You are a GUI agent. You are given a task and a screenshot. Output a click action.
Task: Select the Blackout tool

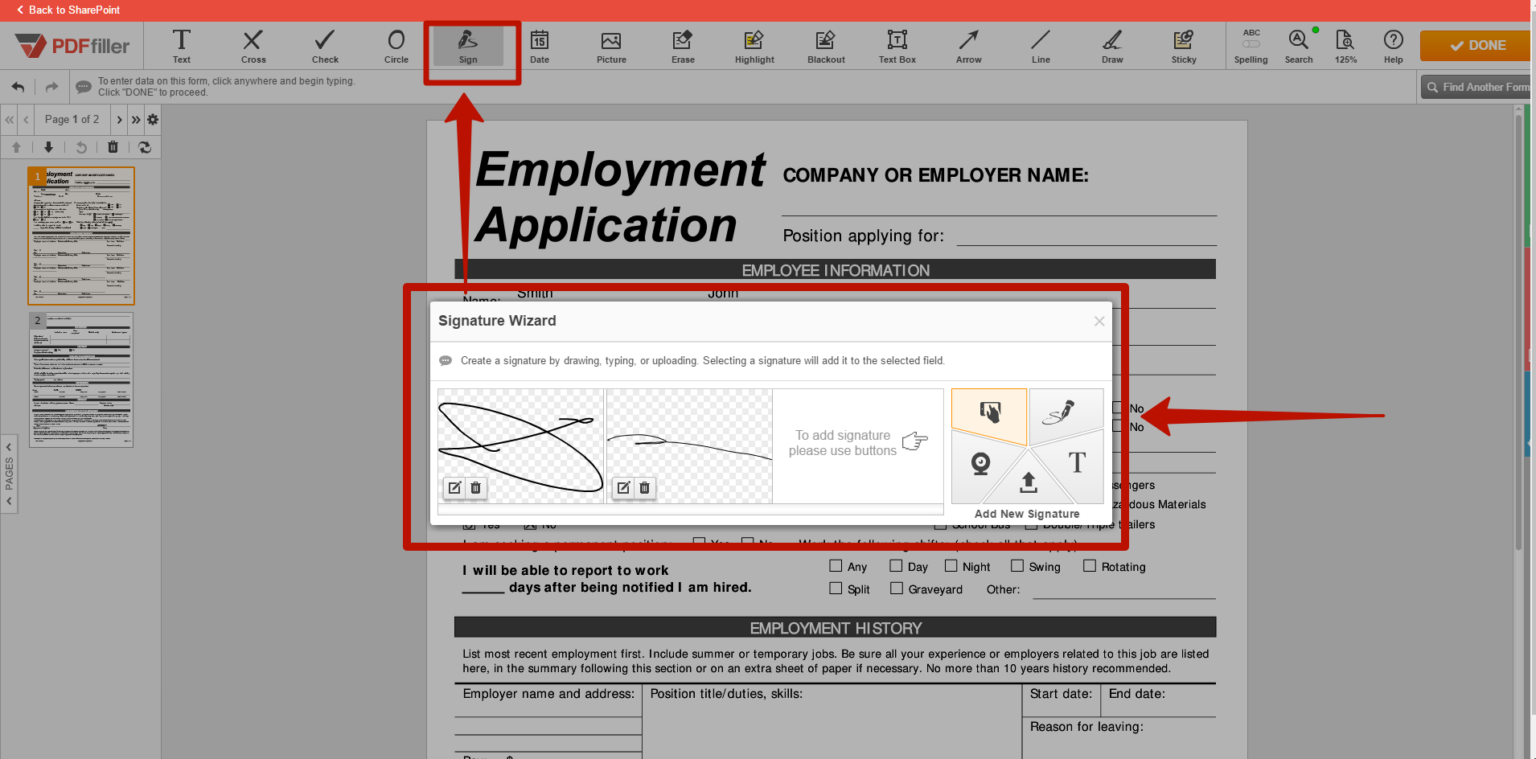(x=825, y=45)
